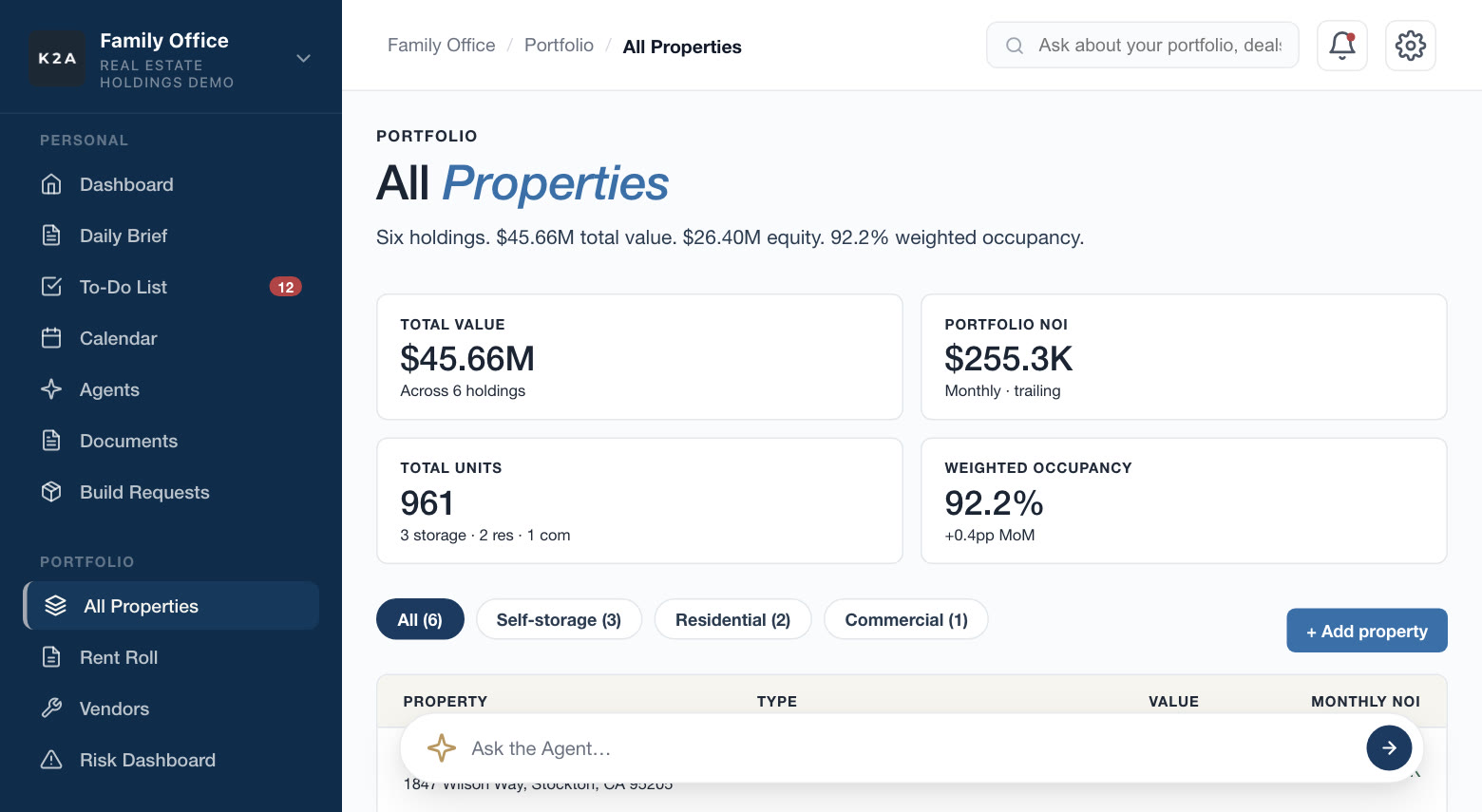Click the Build Requests box icon
Viewport: 1482px width, 812px height.
[51, 492]
